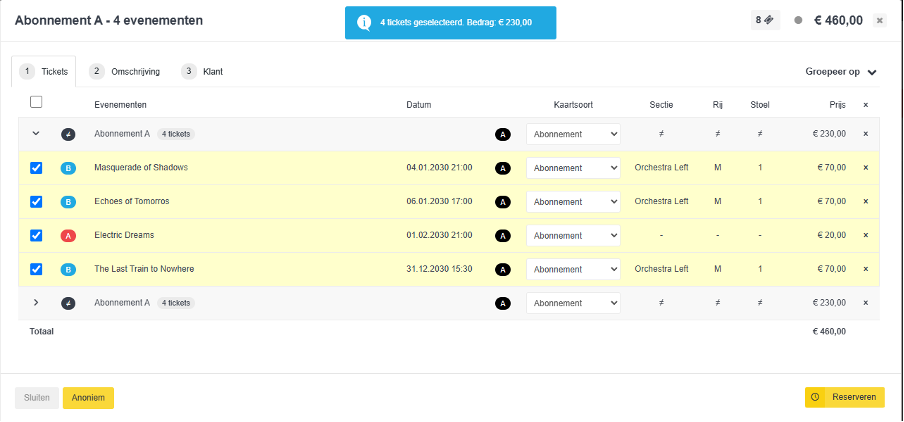Remove Echoes of Tomorros ticket with its × icon
The image size is (904, 422).
(865, 201)
